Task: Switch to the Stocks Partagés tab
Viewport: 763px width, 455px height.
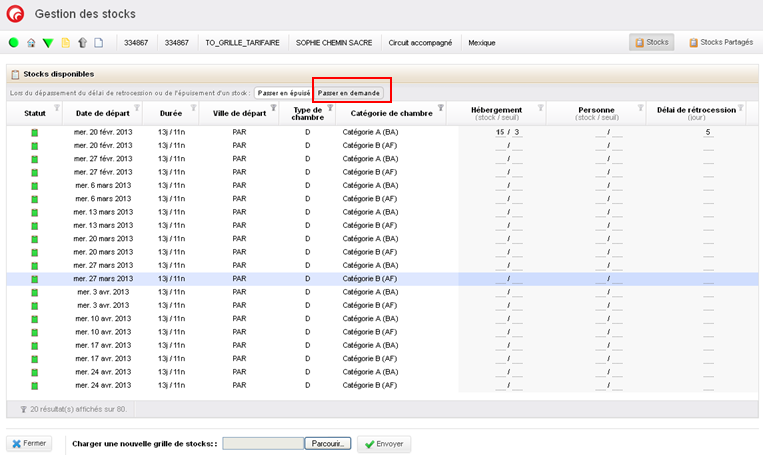Action: tap(720, 43)
